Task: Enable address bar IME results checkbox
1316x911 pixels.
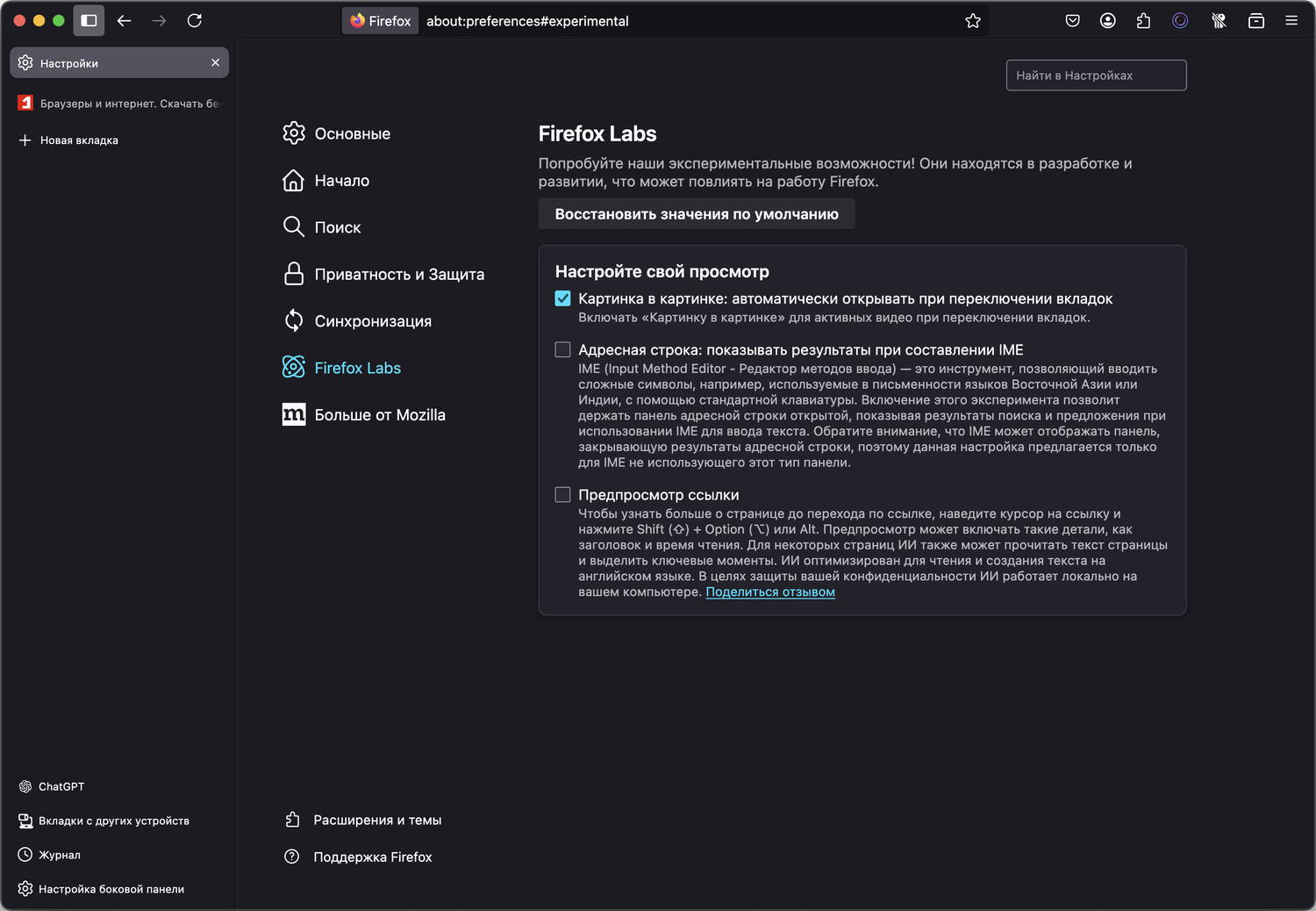Action: pyautogui.click(x=563, y=349)
